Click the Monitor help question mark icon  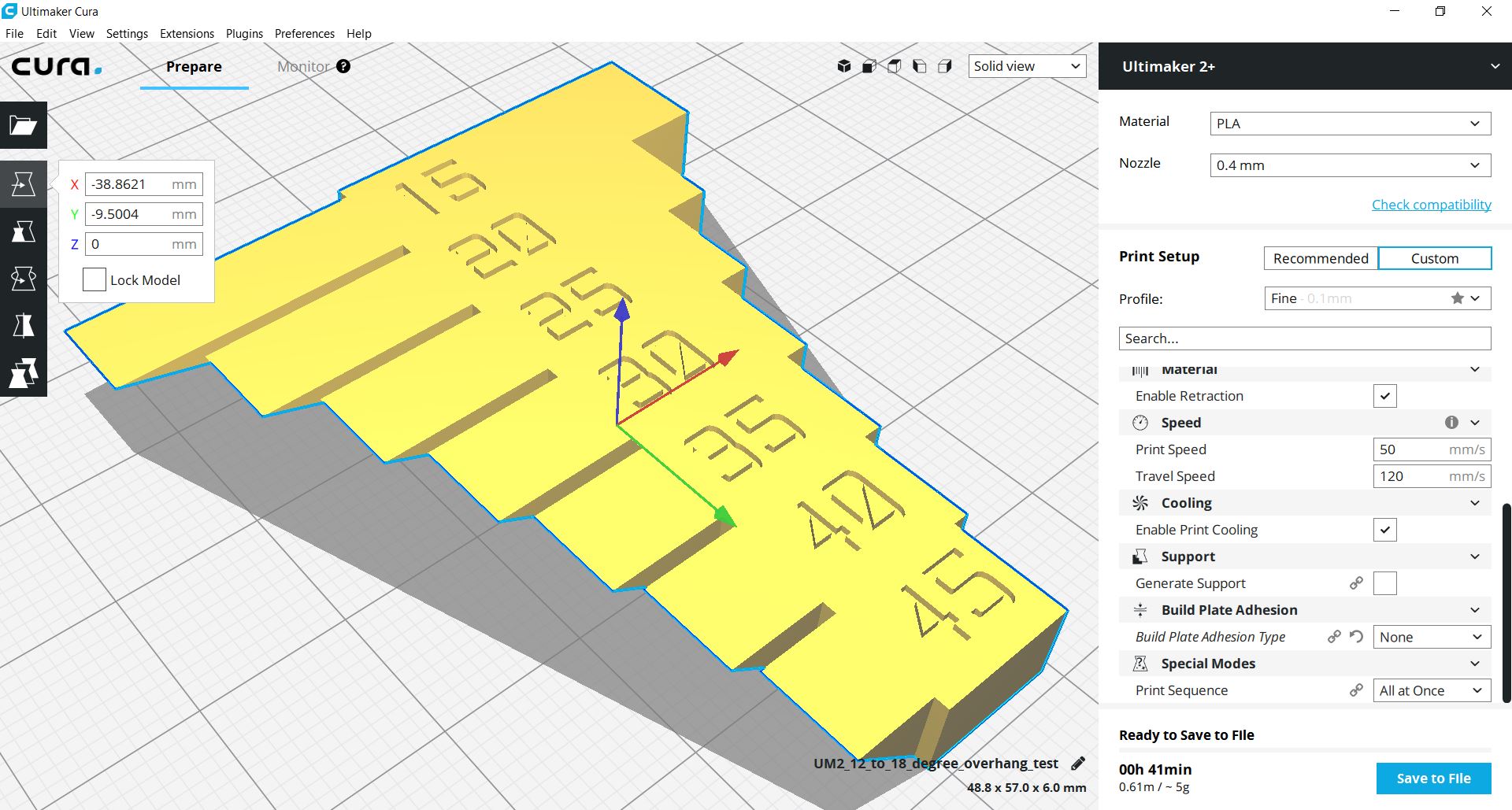(343, 66)
